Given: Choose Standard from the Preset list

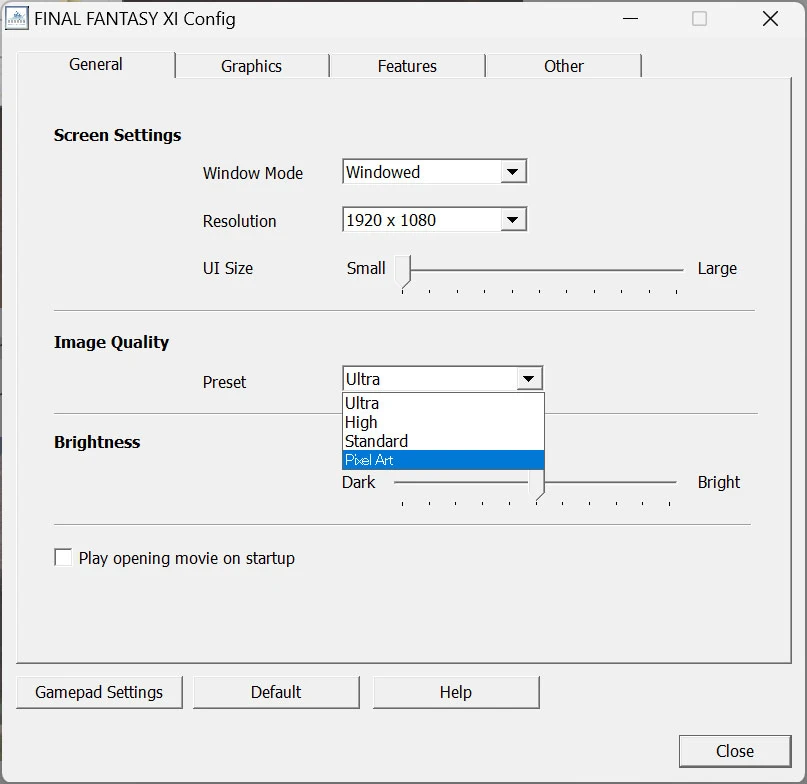Looking at the screenshot, I should (x=443, y=441).
